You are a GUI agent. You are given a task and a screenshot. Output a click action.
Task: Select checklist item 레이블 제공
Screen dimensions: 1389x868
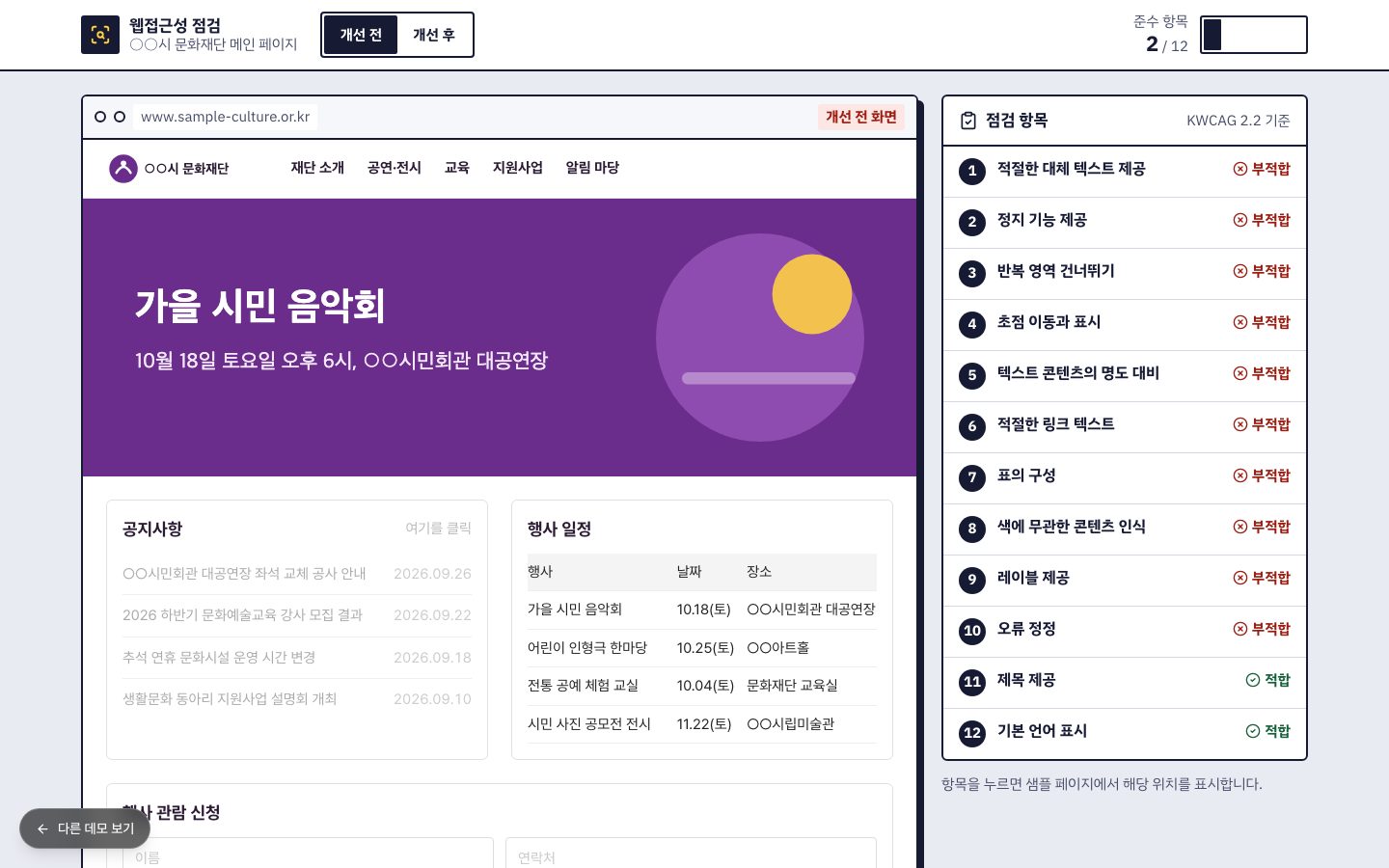tap(1125, 581)
